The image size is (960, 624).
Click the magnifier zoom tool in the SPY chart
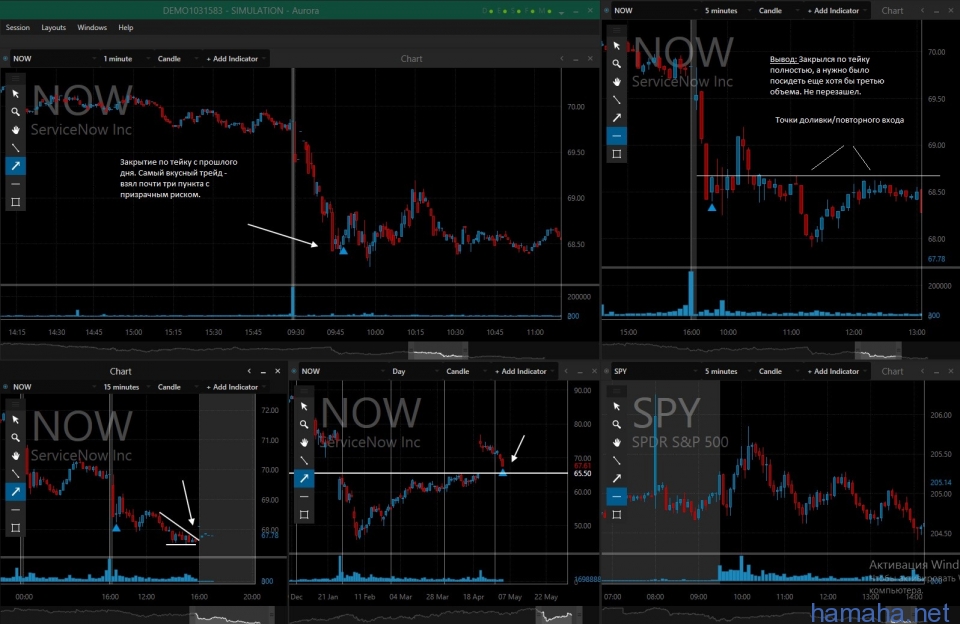(x=617, y=424)
